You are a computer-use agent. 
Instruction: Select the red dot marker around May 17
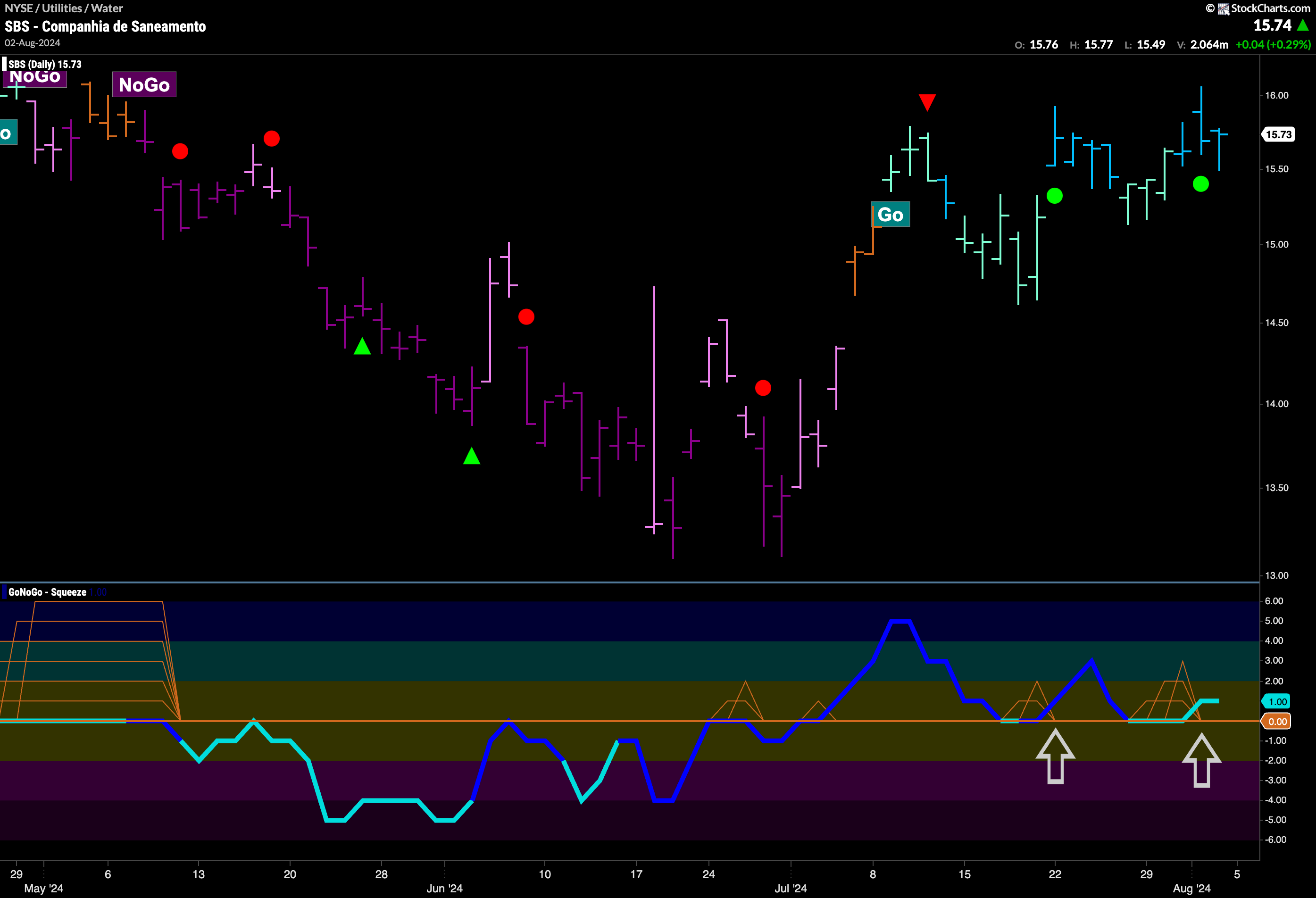coord(271,139)
